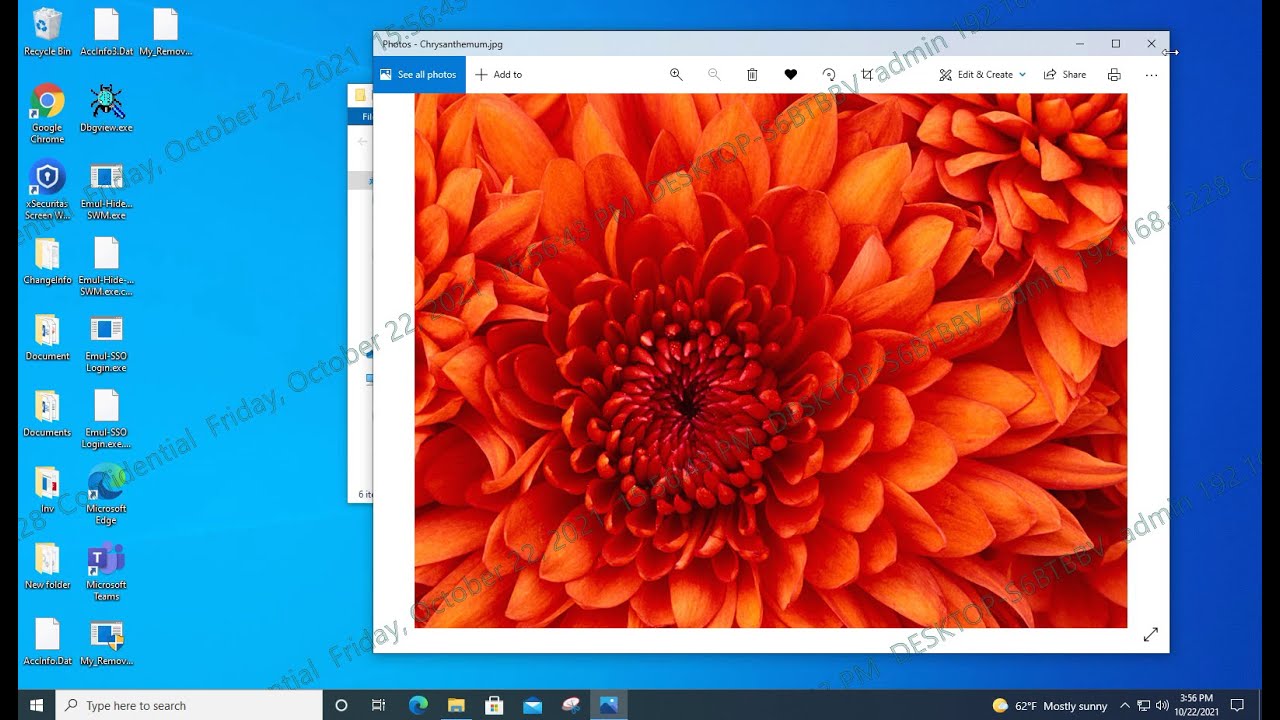
Task: Print the photo
Action: [x=1114, y=75]
